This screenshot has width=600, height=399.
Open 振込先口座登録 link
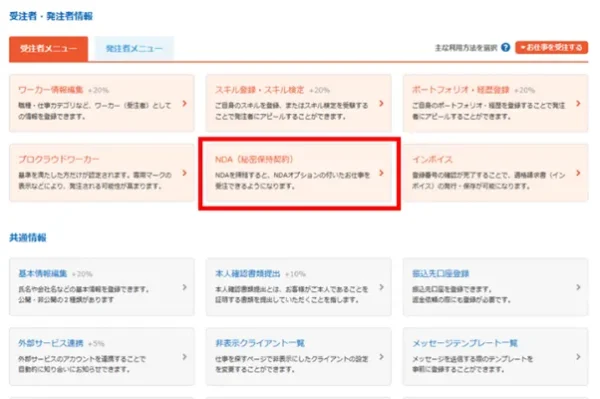click(440, 274)
